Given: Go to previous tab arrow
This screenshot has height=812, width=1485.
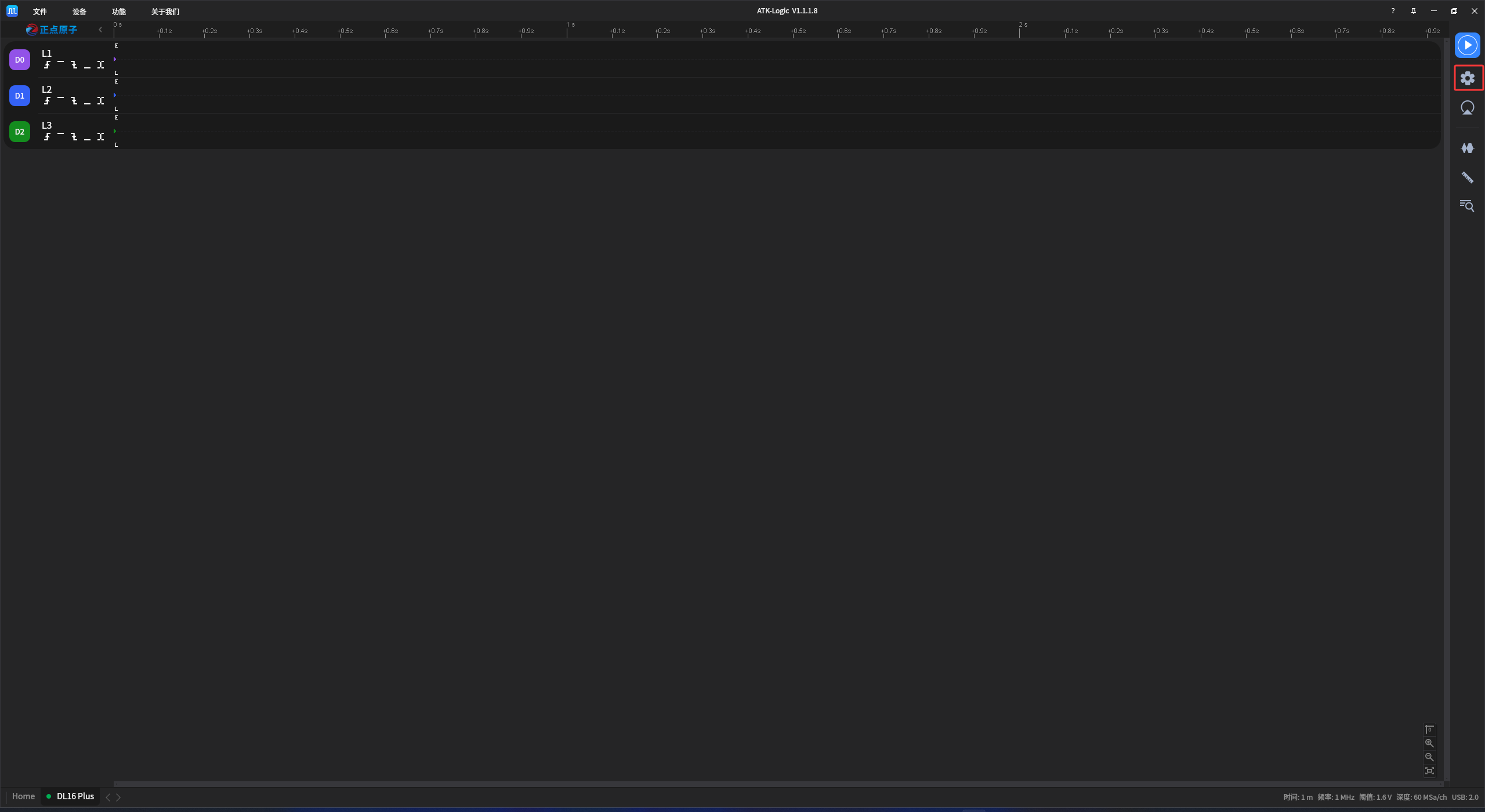Looking at the screenshot, I should (x=108, y=797).
